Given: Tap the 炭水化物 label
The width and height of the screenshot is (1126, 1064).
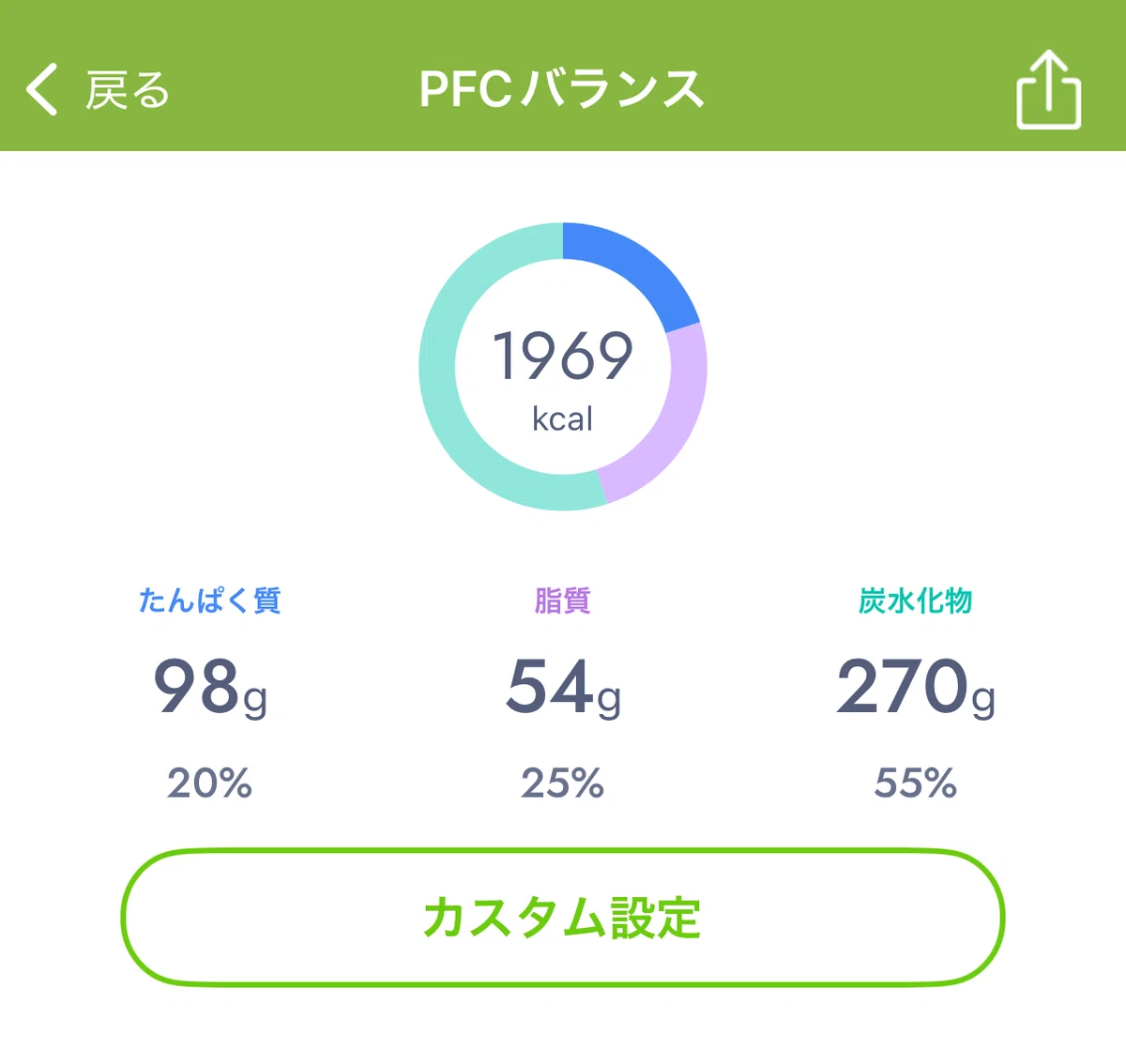Looking at the screenshot, I should click(916, 600).
